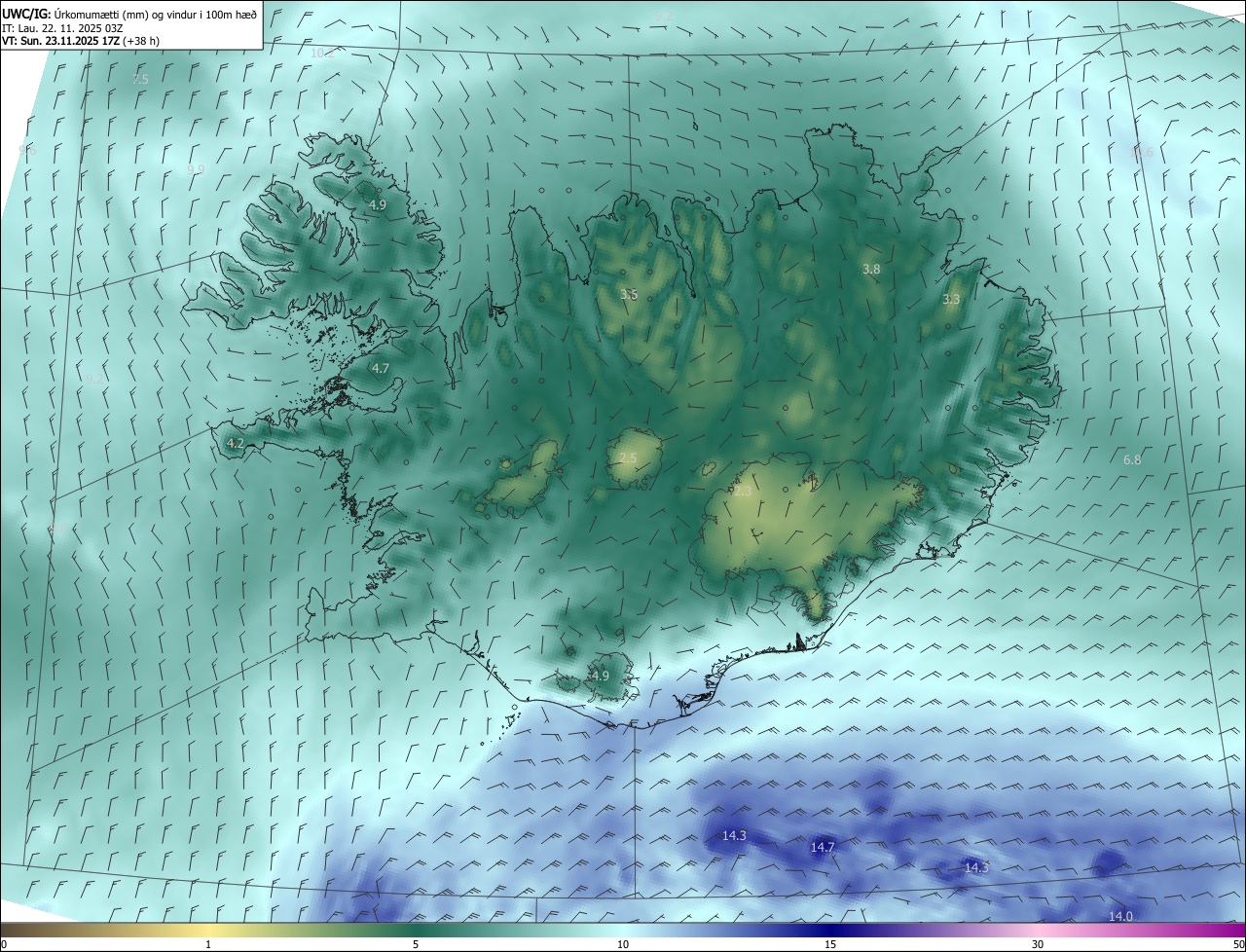Click the 3.5 value in north Iceland

[629, 294]
